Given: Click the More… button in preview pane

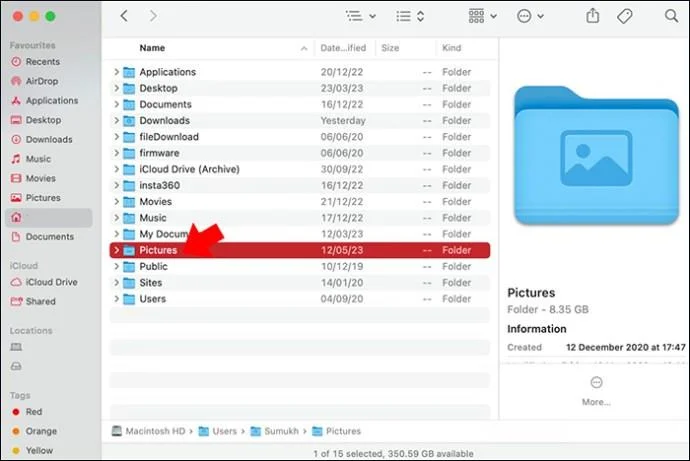Looking at the screenshot, I should (x=596, y=391).
